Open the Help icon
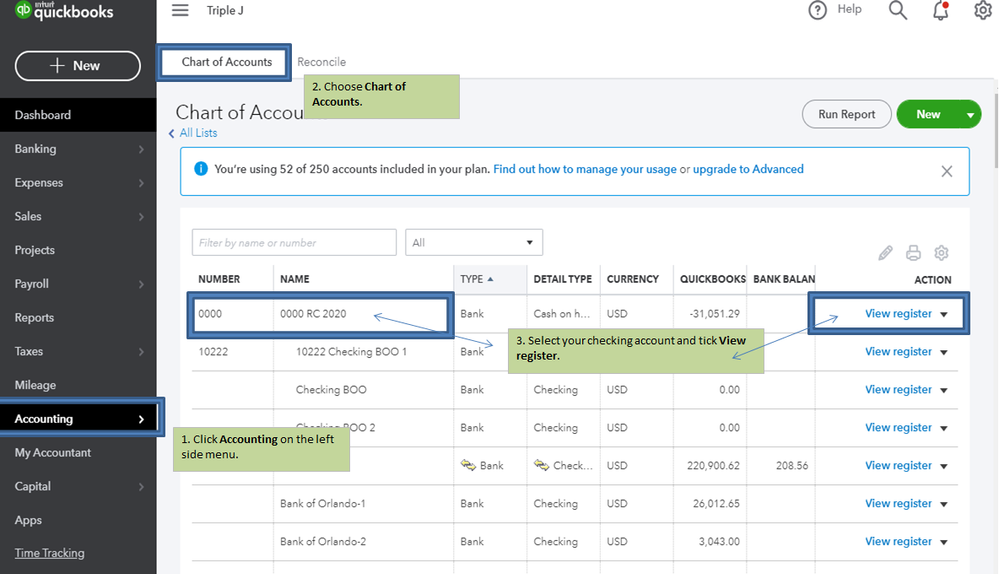The image size is (999, 574). tap(818, 10)
